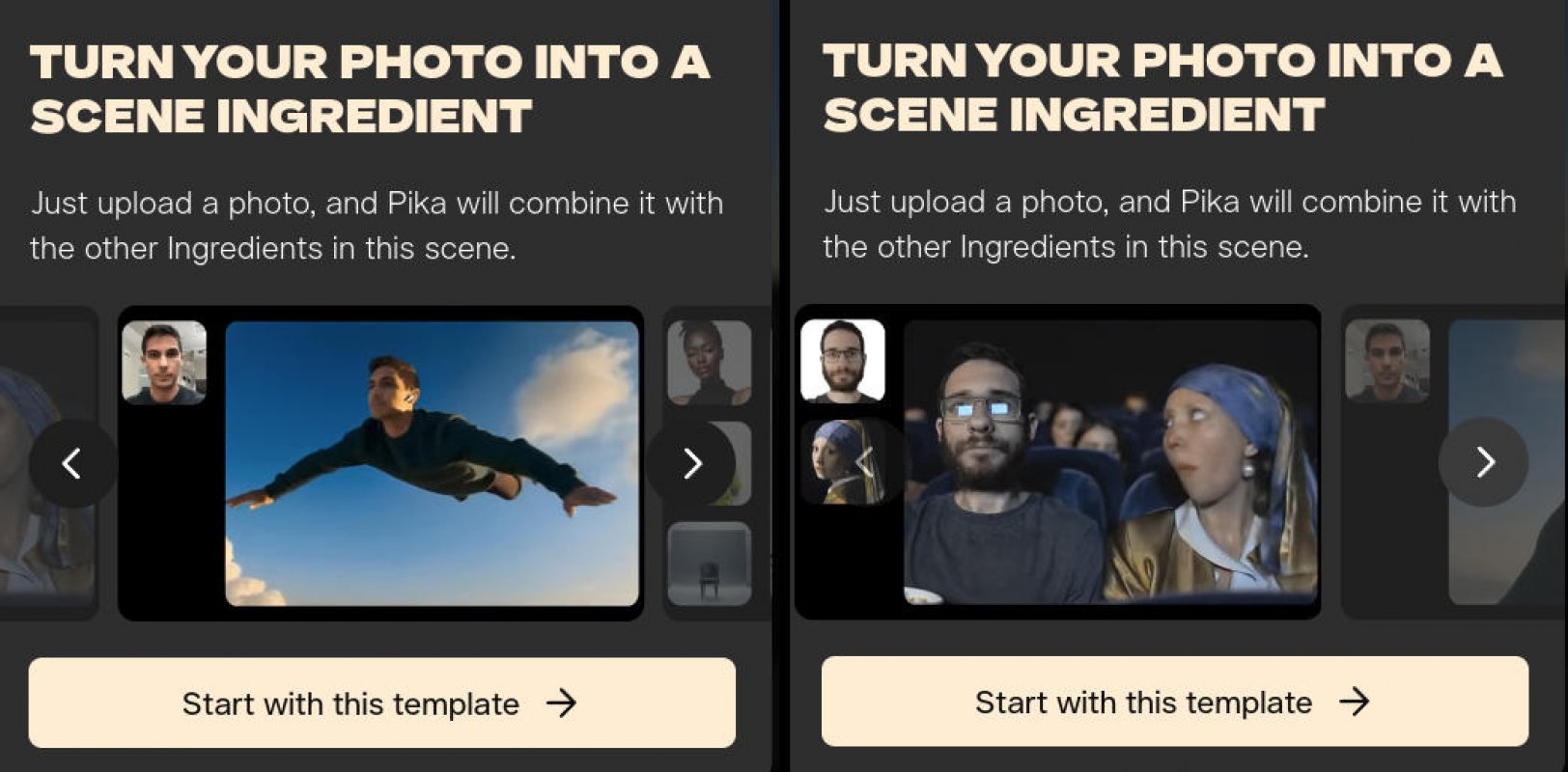Image resolution: width=1568 pixels, height=772 pixels.
Task: Open the flying man in sky preview
Action: [x=432, y=464]
